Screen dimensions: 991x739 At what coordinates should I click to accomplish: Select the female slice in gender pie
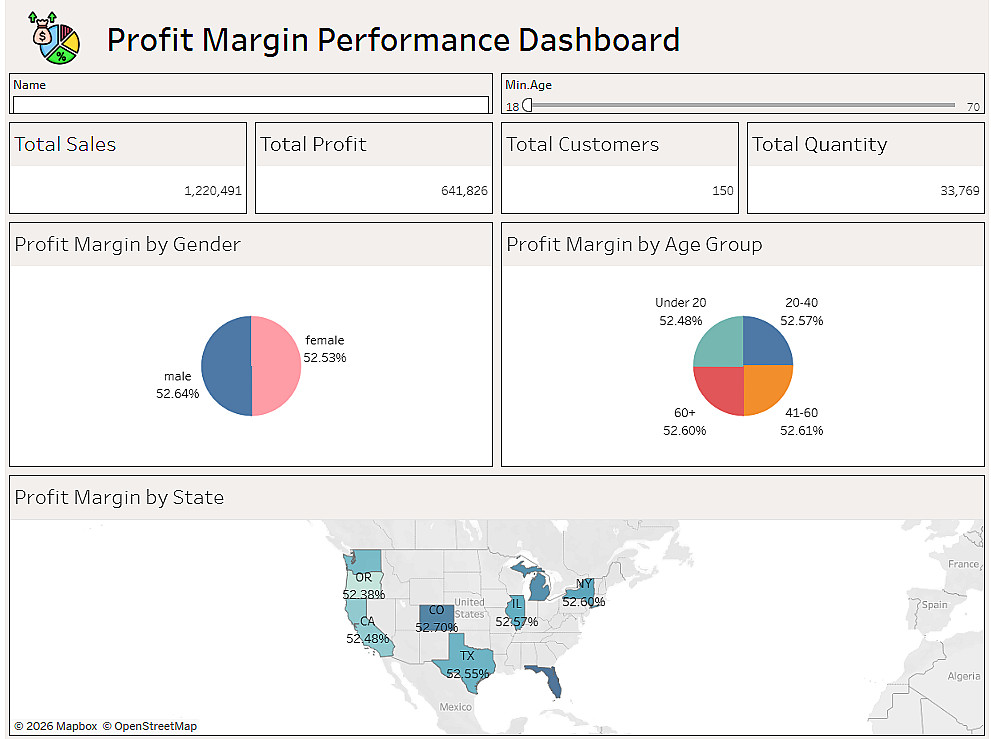[x=276, y=366]
